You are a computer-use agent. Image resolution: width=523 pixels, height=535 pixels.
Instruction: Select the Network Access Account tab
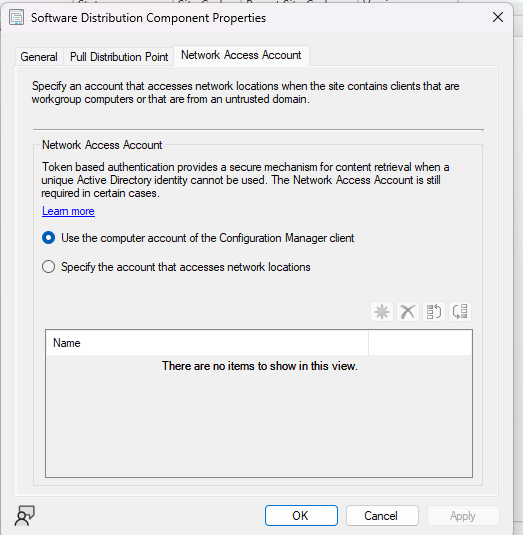tap(241, 55)
